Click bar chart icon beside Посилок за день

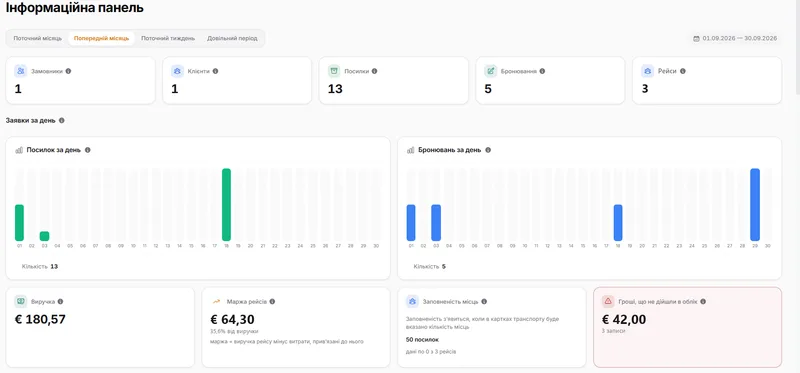(x=19, y=150)
